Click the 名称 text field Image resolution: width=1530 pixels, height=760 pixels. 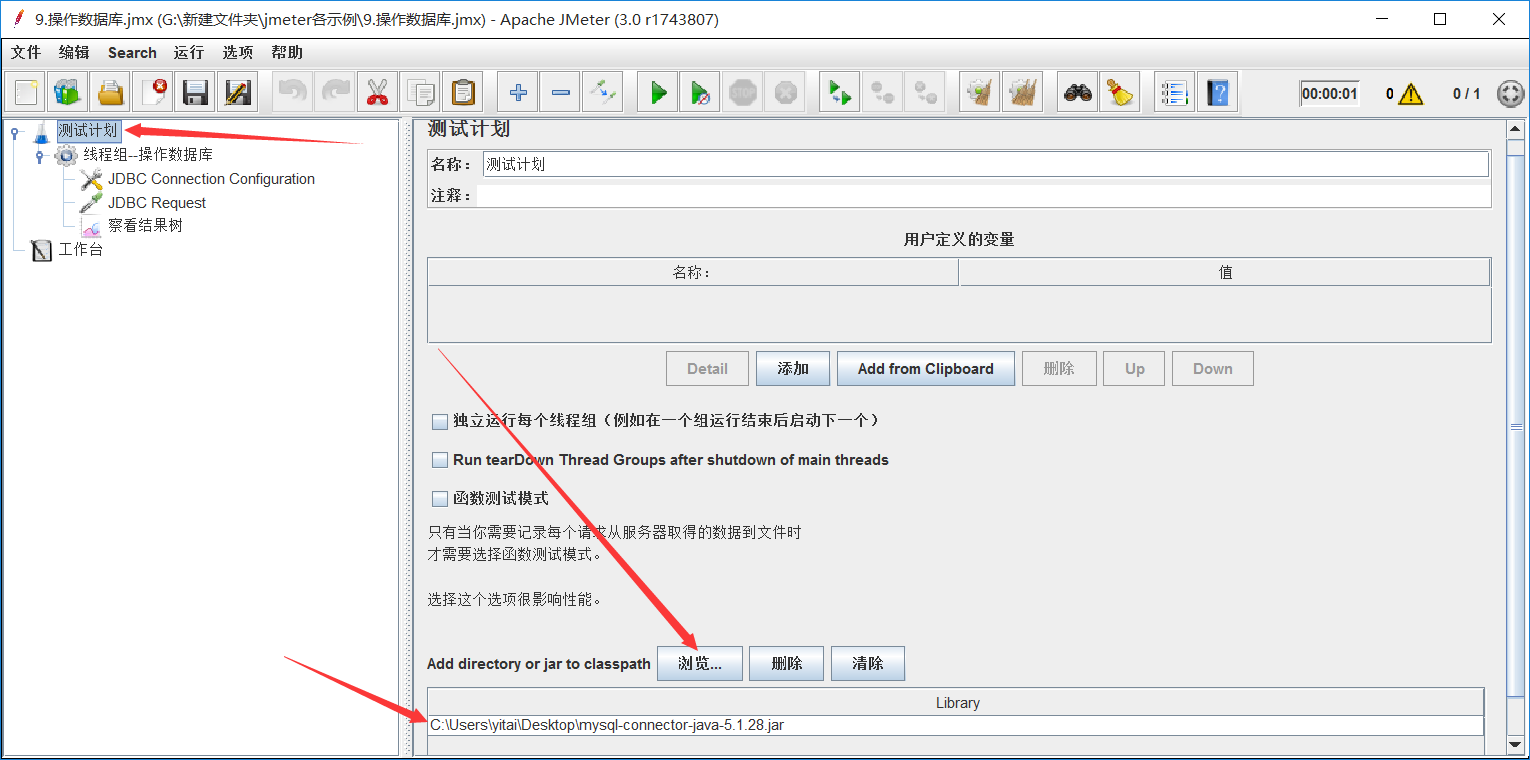[x=985, y=164]
